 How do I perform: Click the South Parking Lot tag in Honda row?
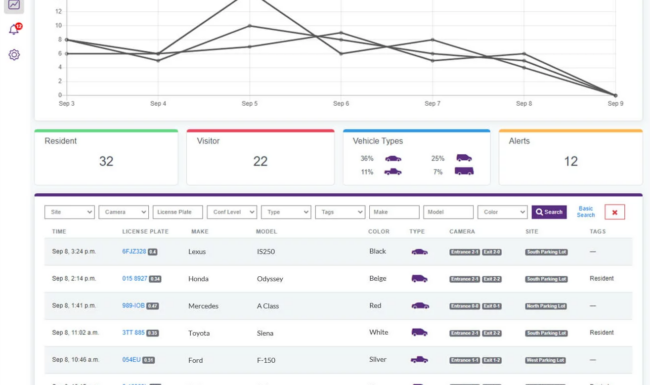(x=546, y=279)
